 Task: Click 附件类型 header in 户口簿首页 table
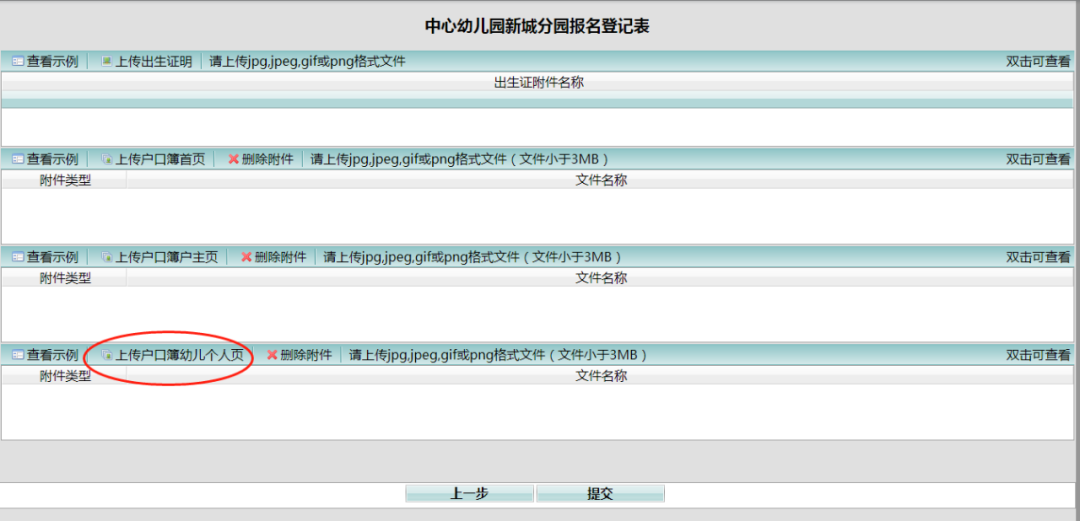pos(65,180)
